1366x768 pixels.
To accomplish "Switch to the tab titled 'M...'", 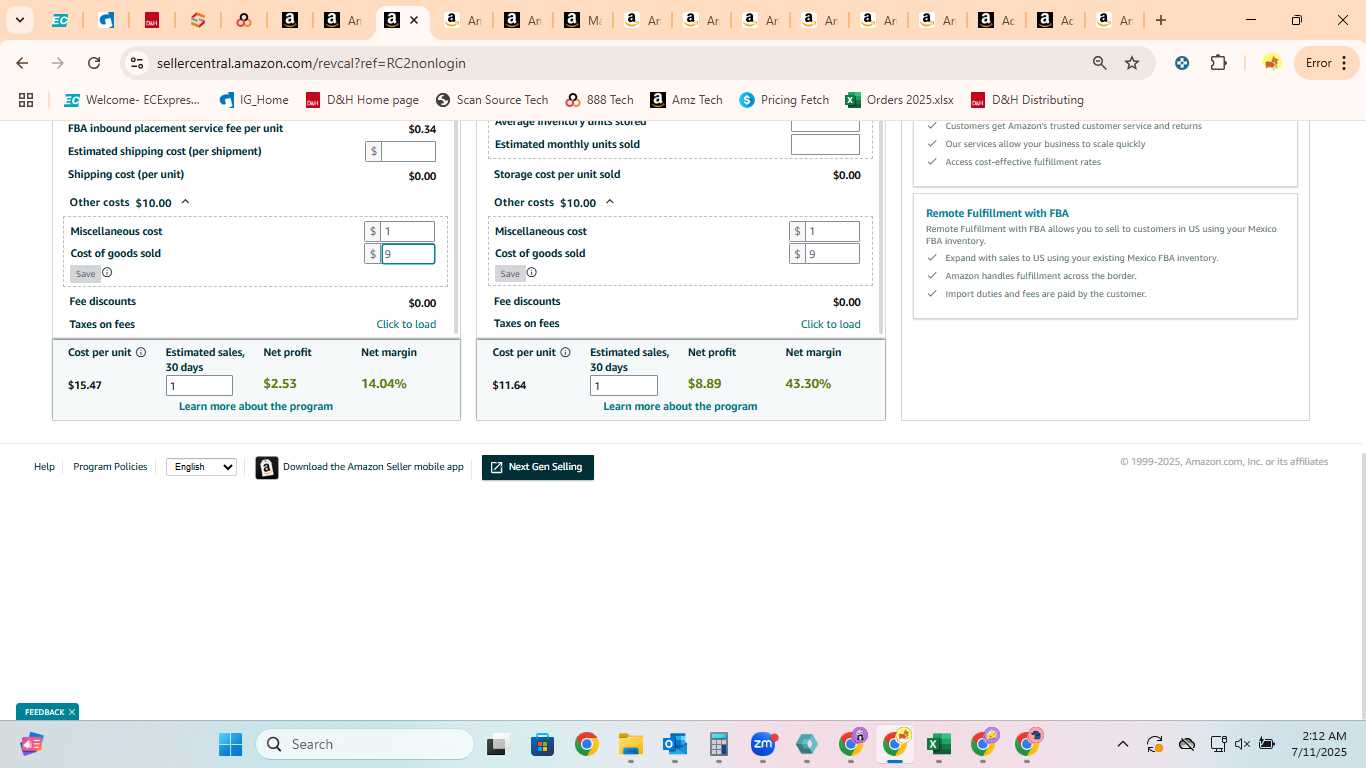I will click(582, 20).
